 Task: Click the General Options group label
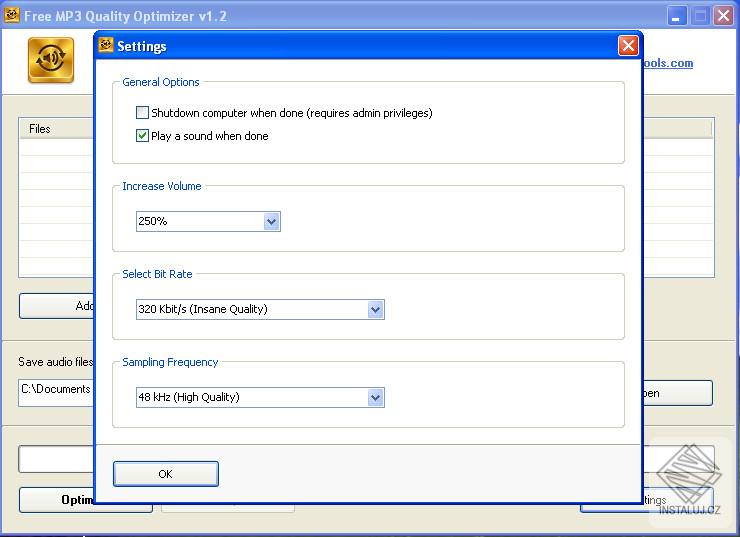(161, 82)
